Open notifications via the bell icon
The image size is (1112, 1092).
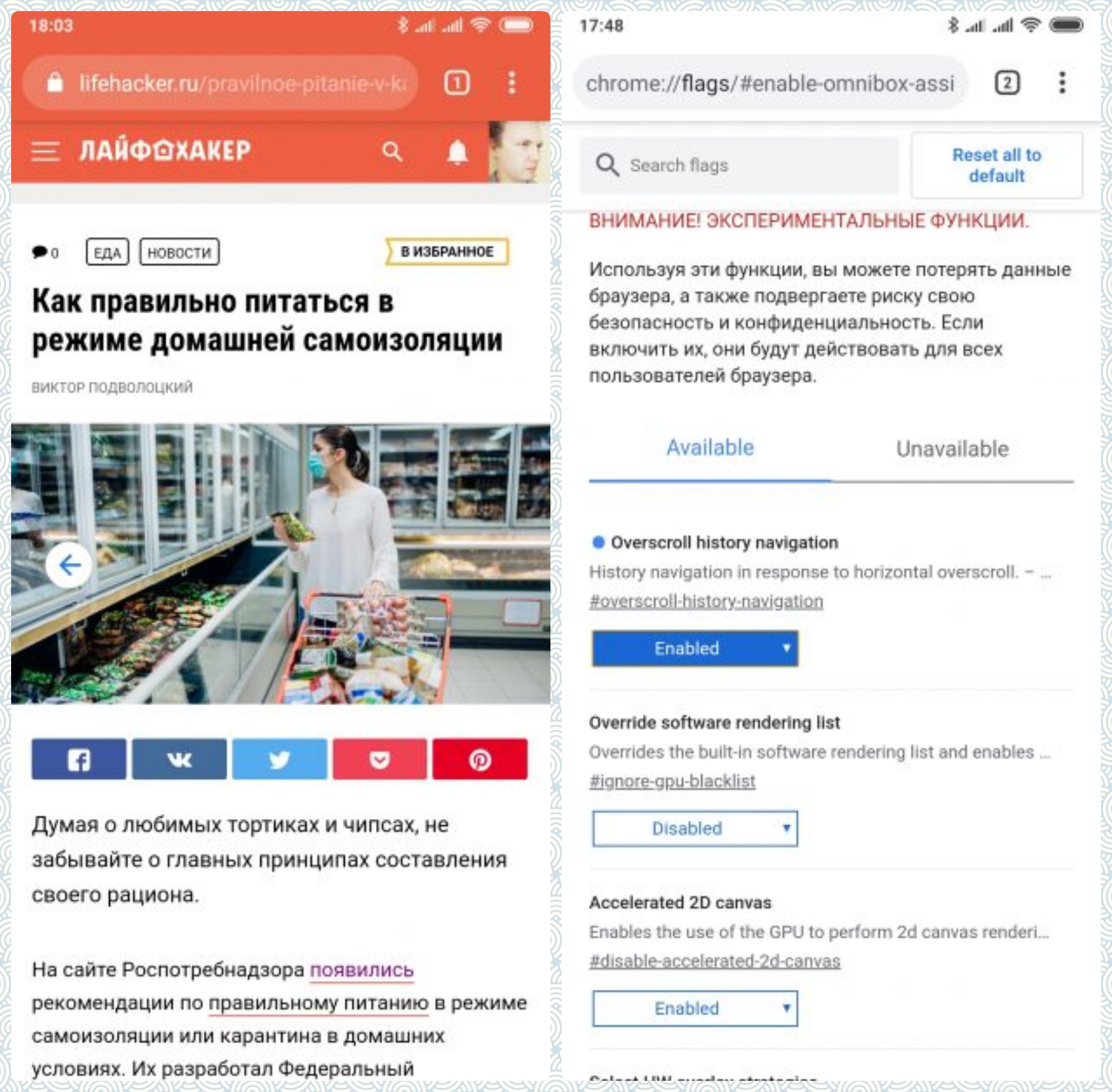click(457, 152)
